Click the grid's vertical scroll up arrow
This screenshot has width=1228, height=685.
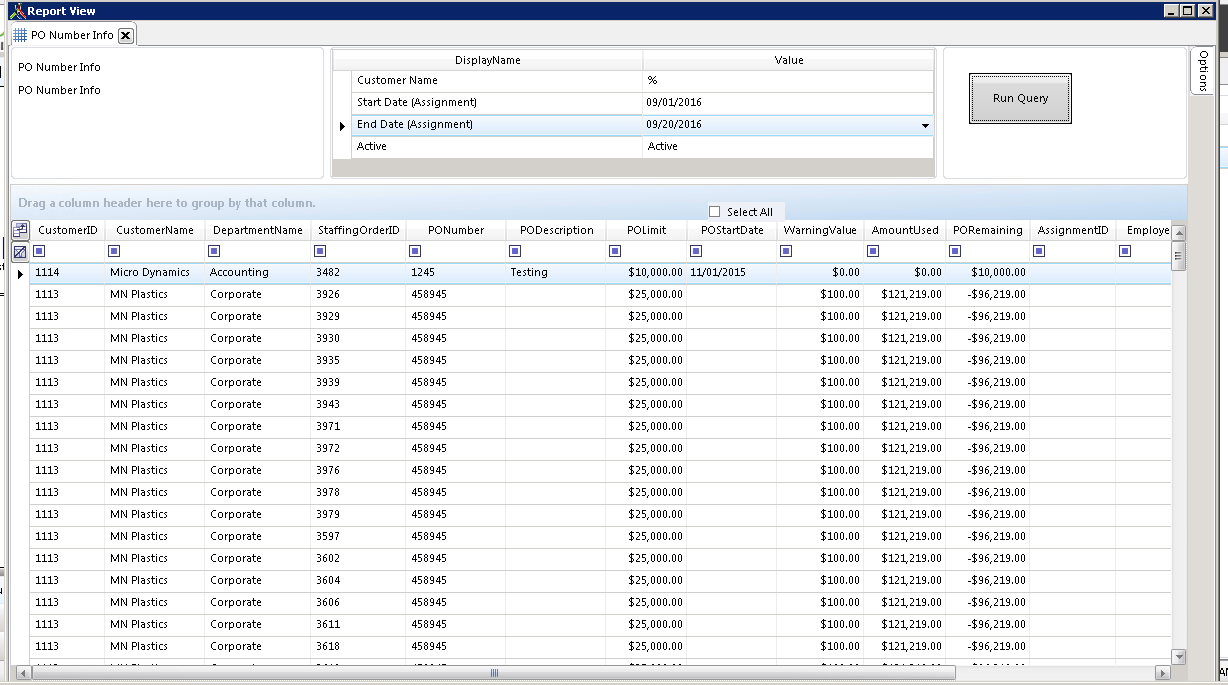pyautogui.click(x=1178, y=233)
